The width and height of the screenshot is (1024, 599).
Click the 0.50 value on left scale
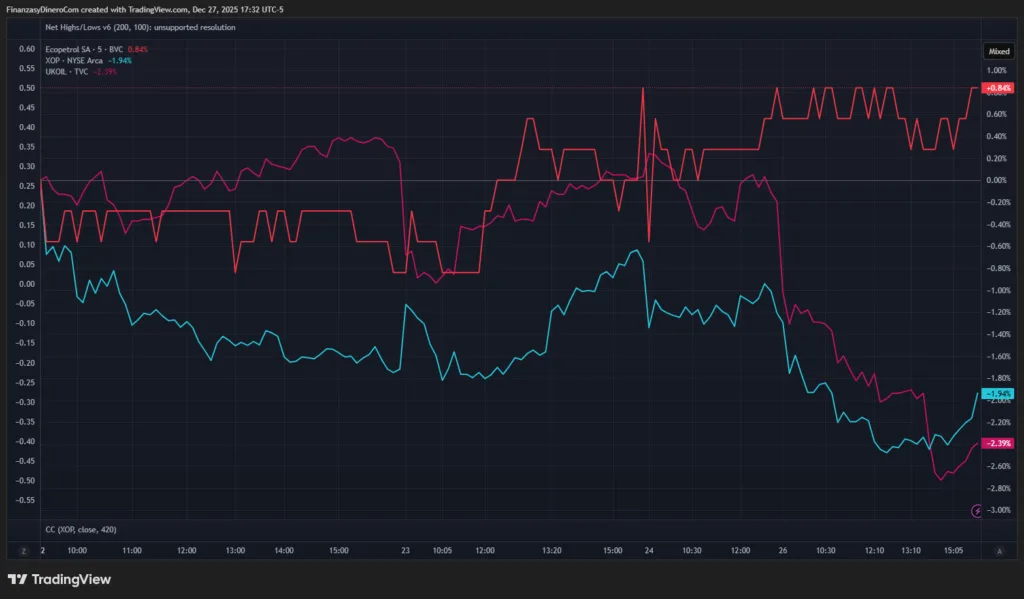27,88
